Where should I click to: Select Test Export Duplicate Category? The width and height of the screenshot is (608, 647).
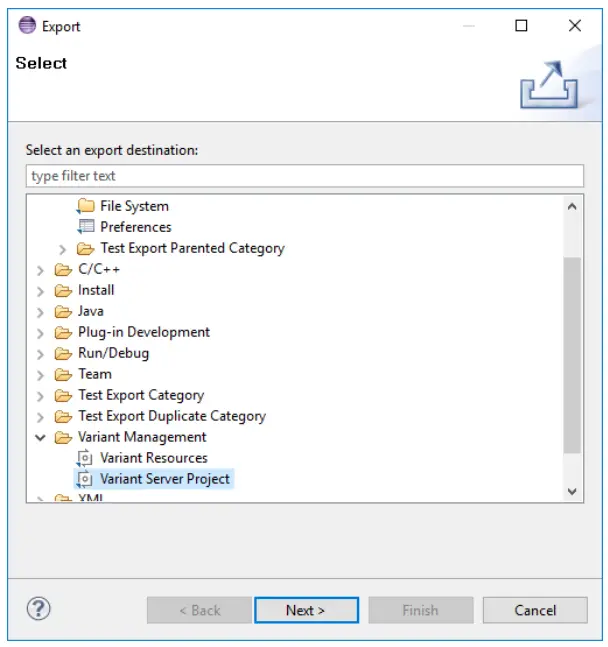(172, 416)
